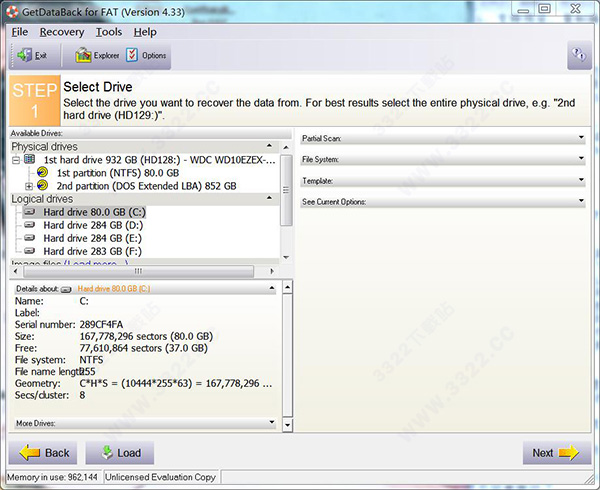The image size is (600, 490).
Task: Select the 1st hard drive 932 GB entry
Action: point(159,160)
